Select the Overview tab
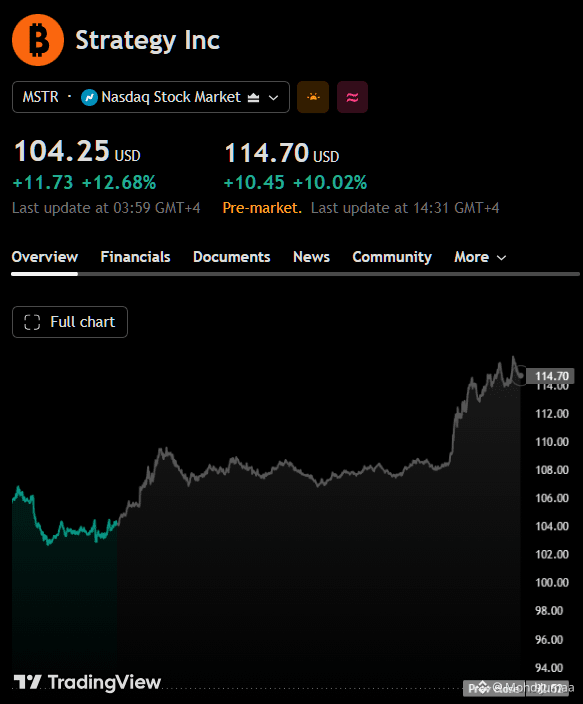This screenshot has width=583, height=704. pos(44,257)
